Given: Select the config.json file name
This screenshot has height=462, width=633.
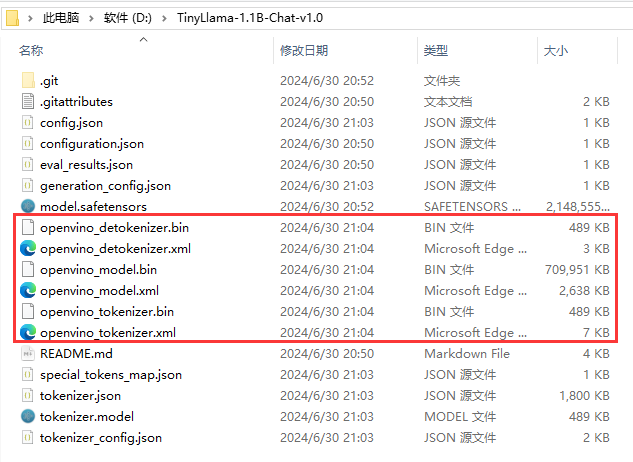Looking at the screenshot, I should pyautogui.click(x=71, y=123).
